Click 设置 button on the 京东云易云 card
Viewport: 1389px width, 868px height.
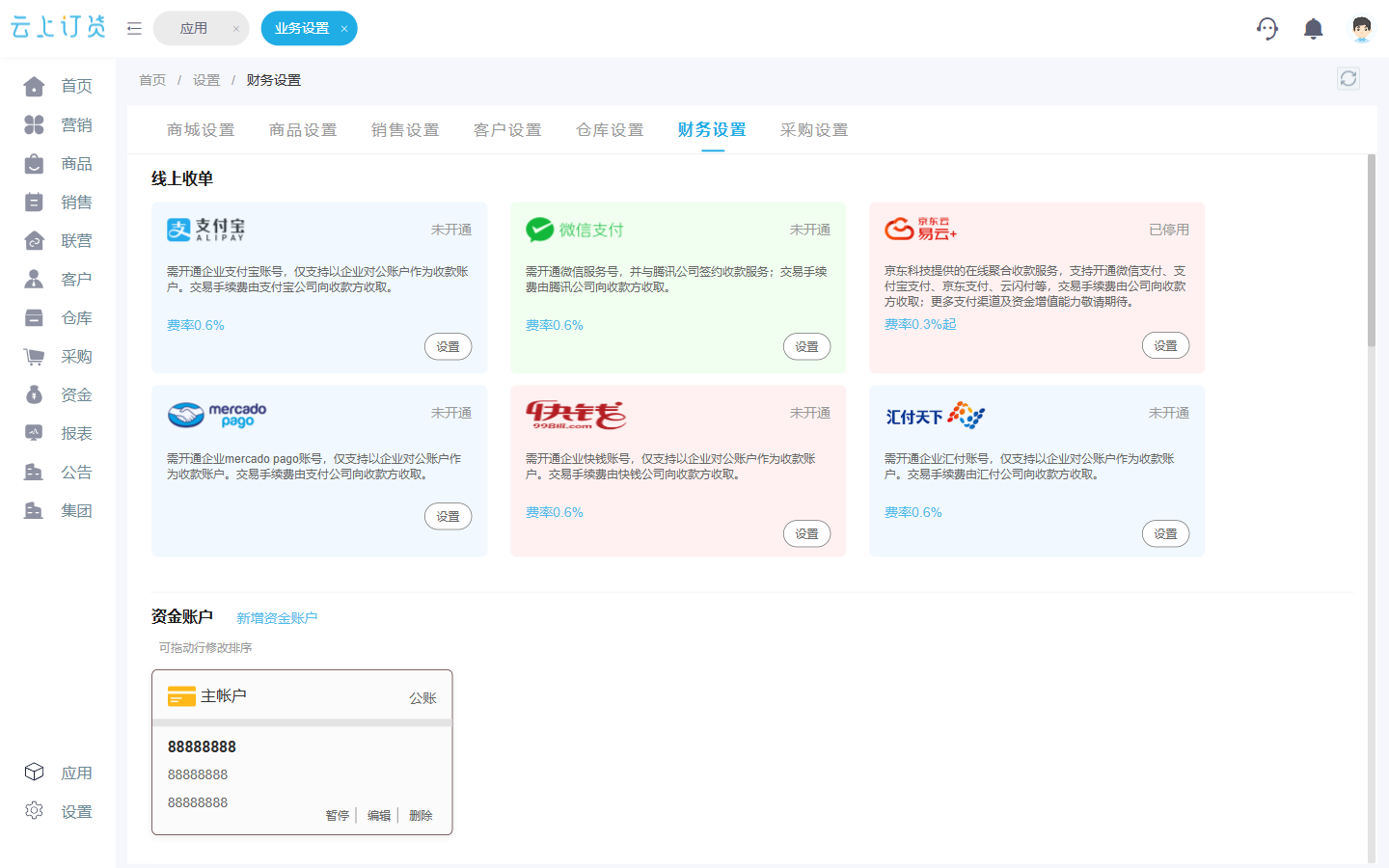1165,346
